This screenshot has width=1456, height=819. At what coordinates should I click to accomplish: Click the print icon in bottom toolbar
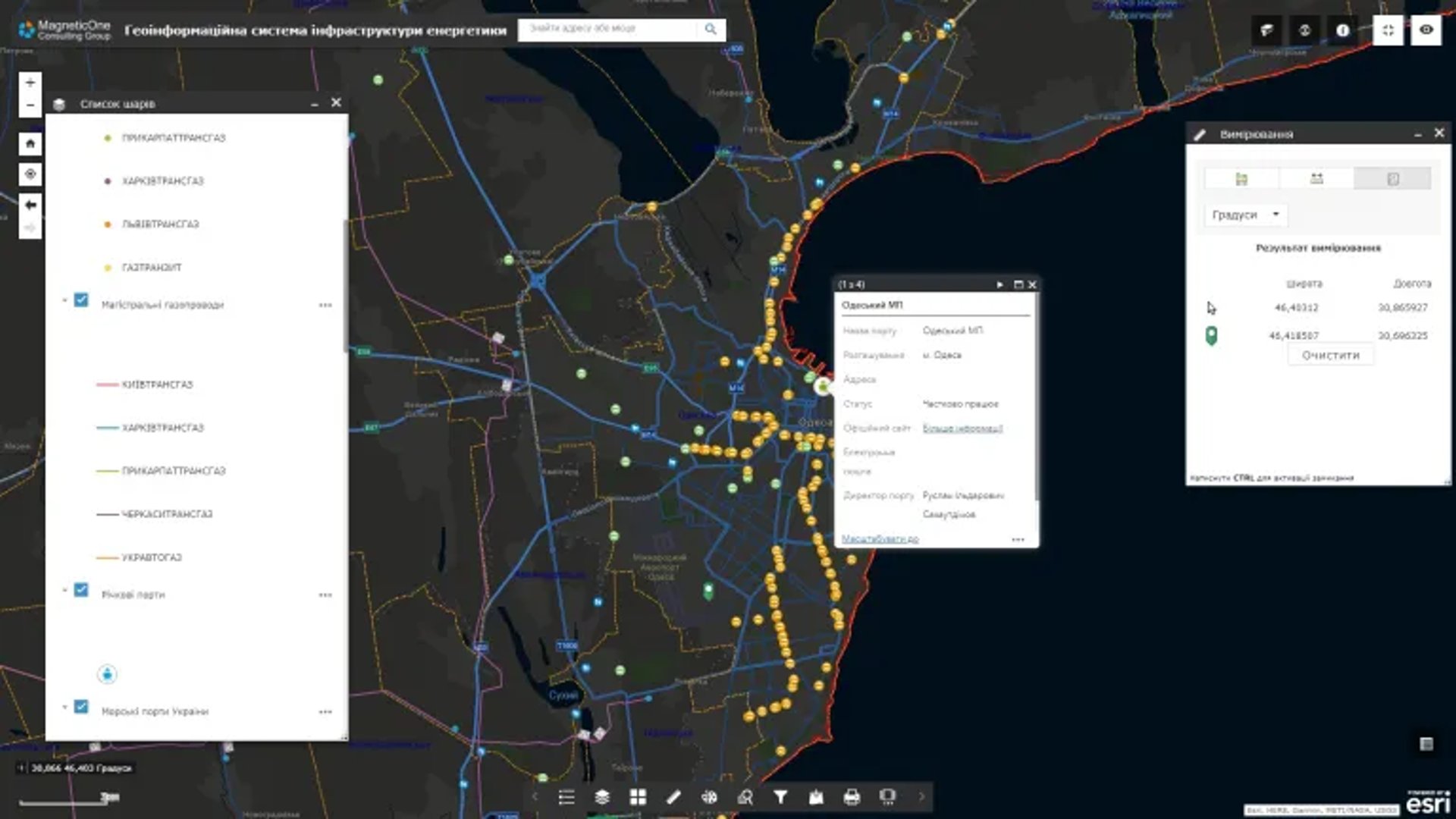[852, 797]
